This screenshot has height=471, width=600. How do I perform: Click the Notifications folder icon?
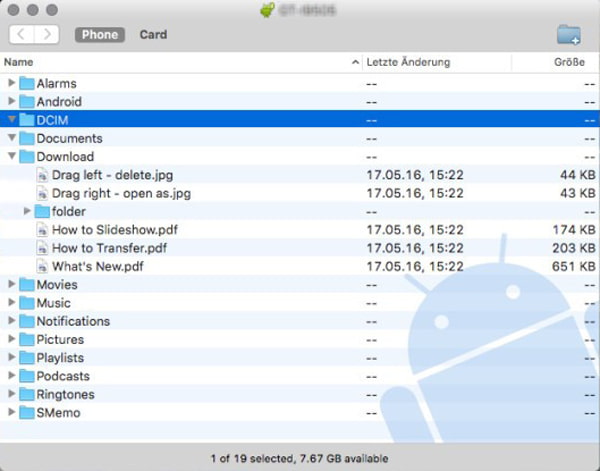(x=27, y=321)
